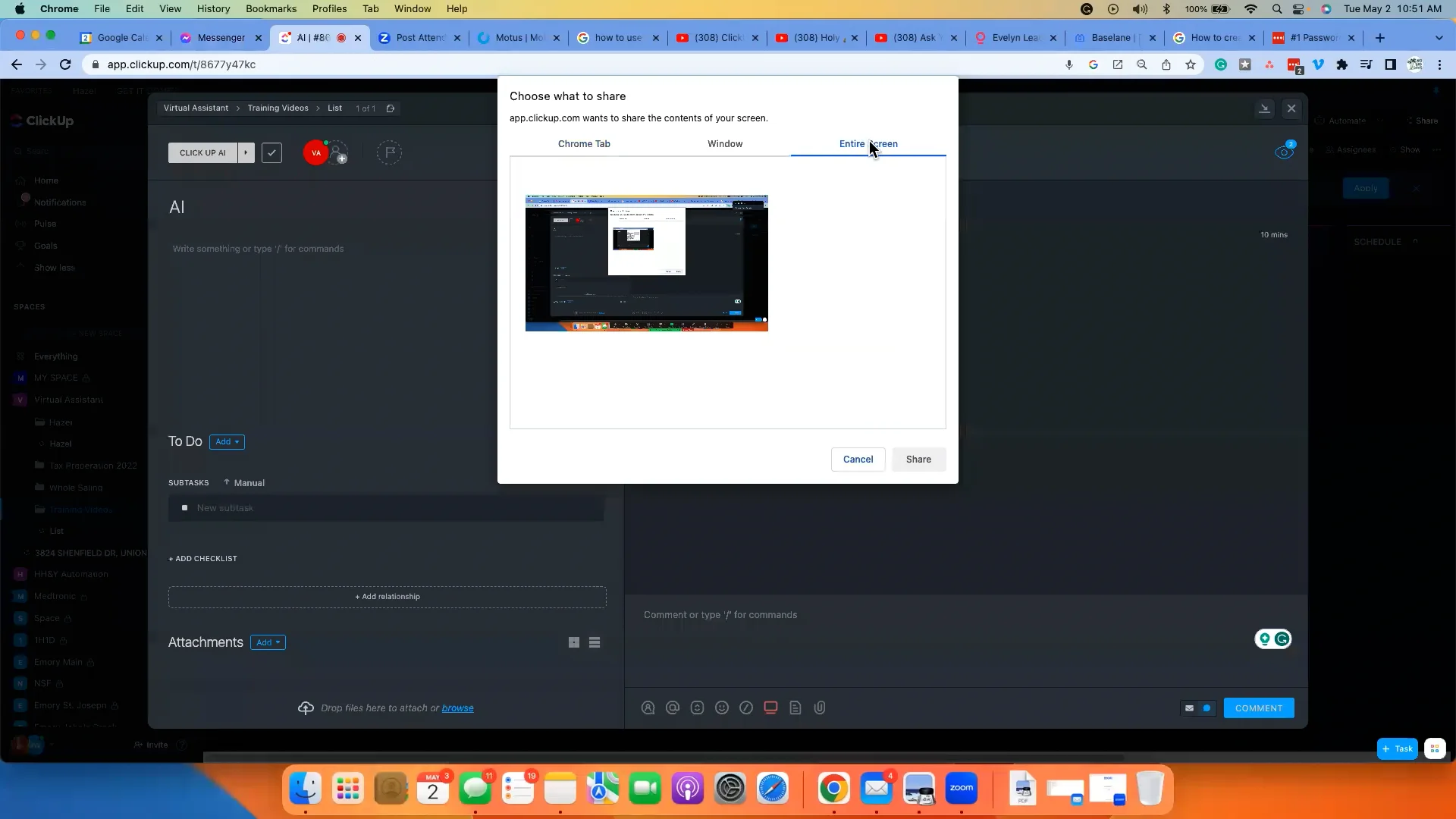Open the To Do Add dropdown
Viewport: 1456px width, 819px height.
pyautogui.click(x=227, y=442)
